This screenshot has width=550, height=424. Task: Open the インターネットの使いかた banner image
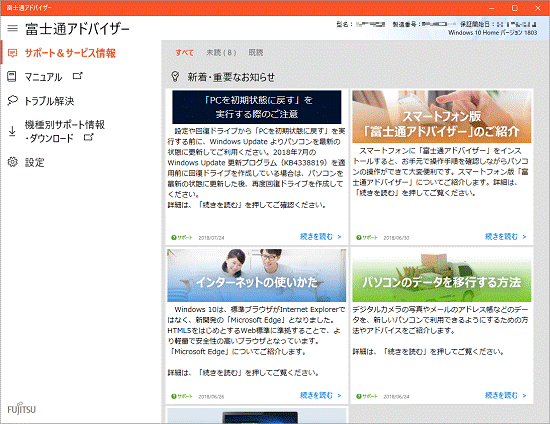coord(256,275)
